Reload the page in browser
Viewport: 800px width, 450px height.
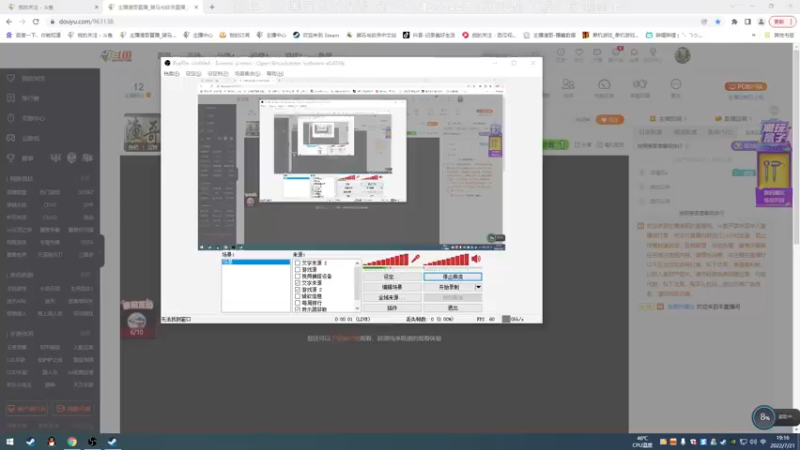36,21
